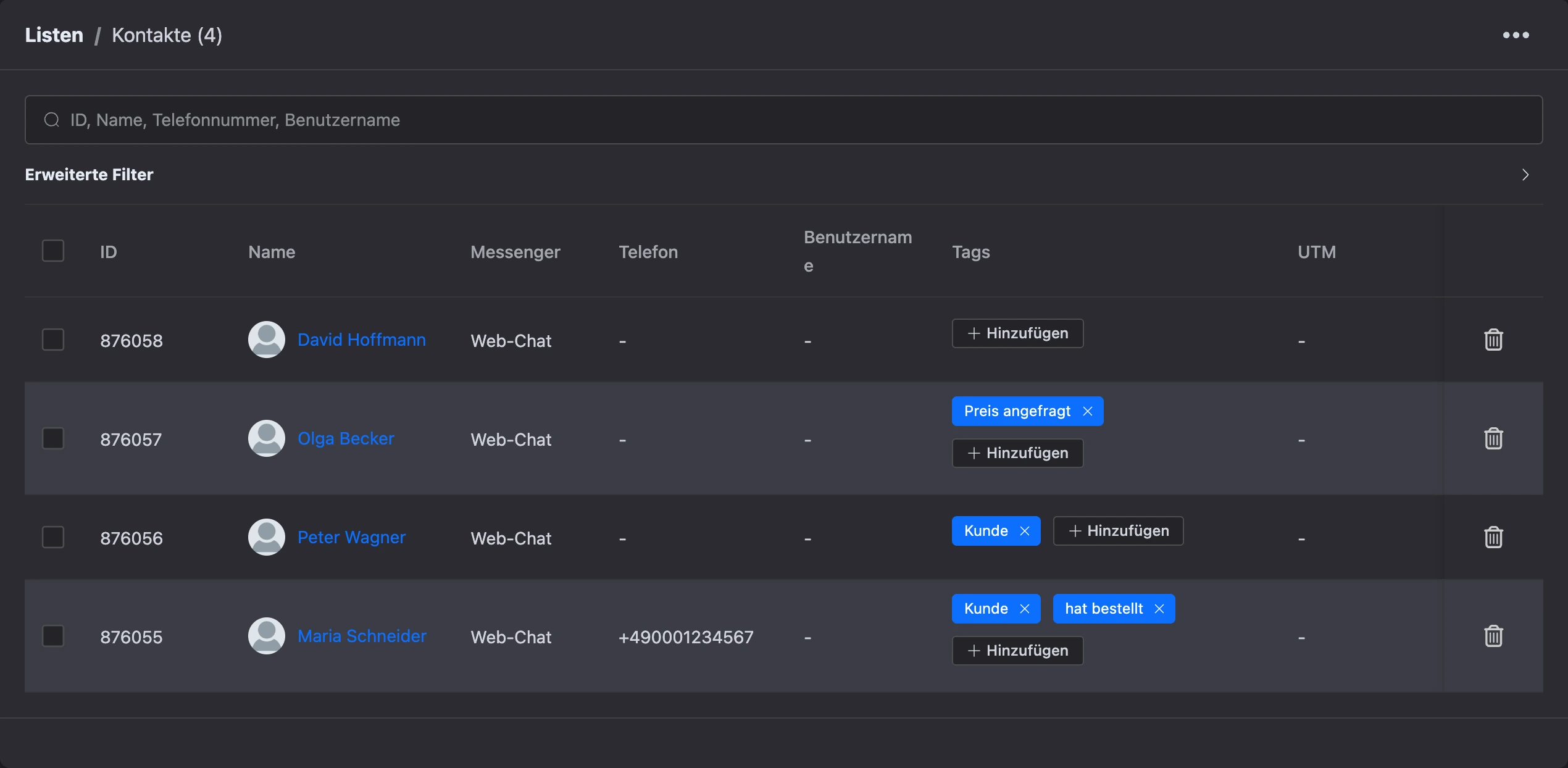Go to Listen breadcrumb
The image size is (1568, 768).
tap(54, 35)
